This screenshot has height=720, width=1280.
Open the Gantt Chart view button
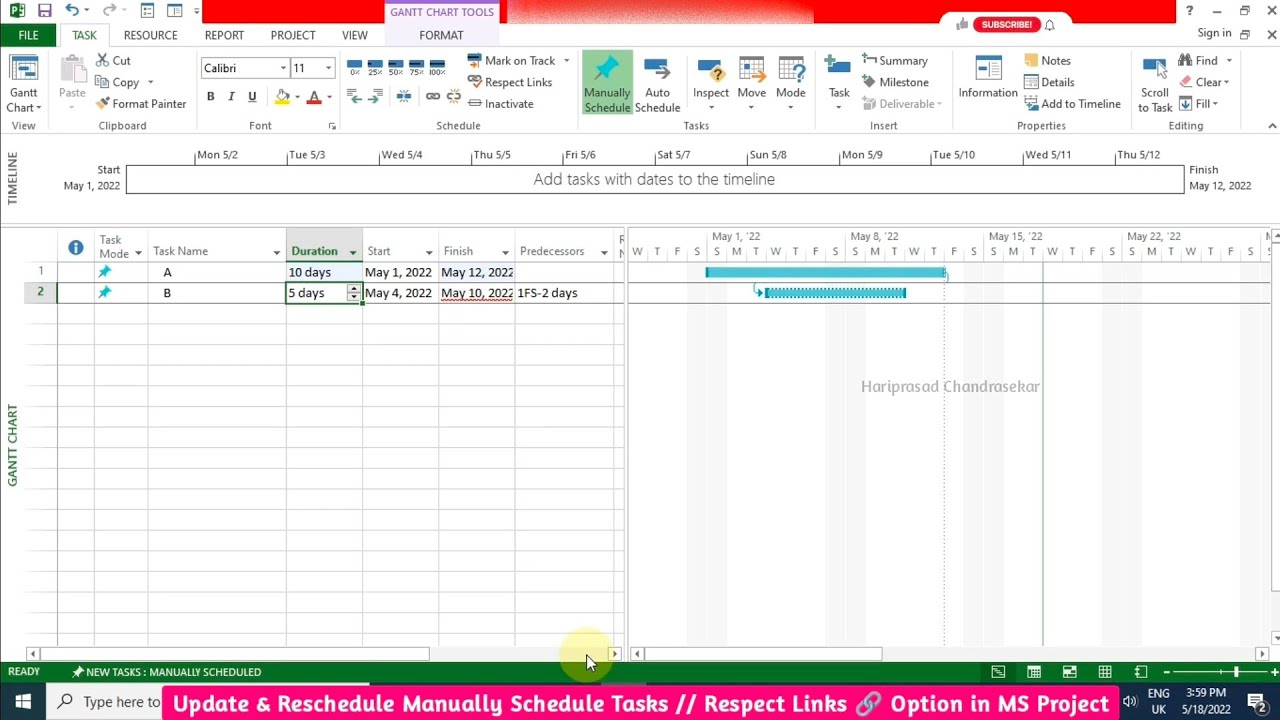click(x=23, y=85)
